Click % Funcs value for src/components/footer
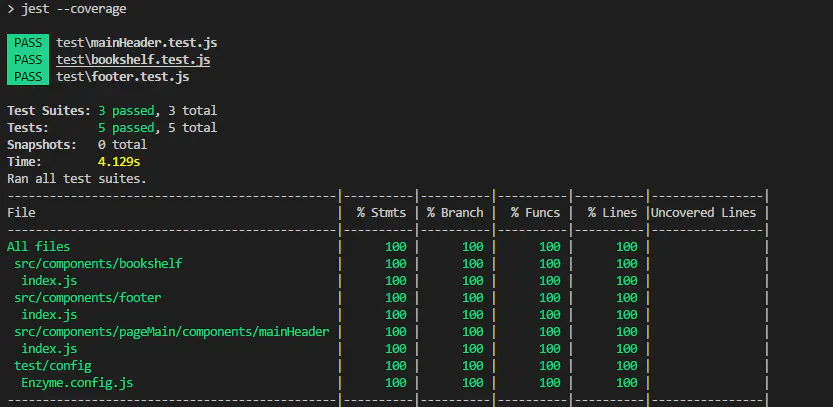The width and height of the screenshot is (833, 407). (550, 298)
